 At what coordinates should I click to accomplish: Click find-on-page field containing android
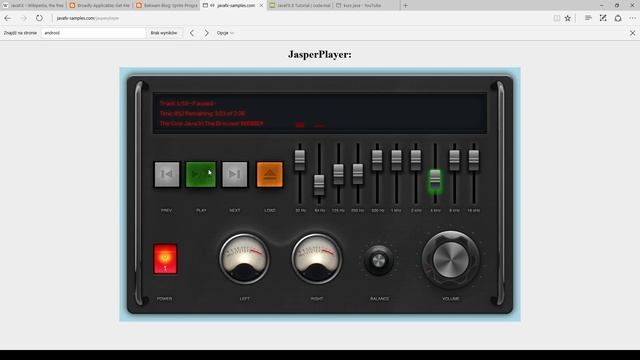point(93,33)
